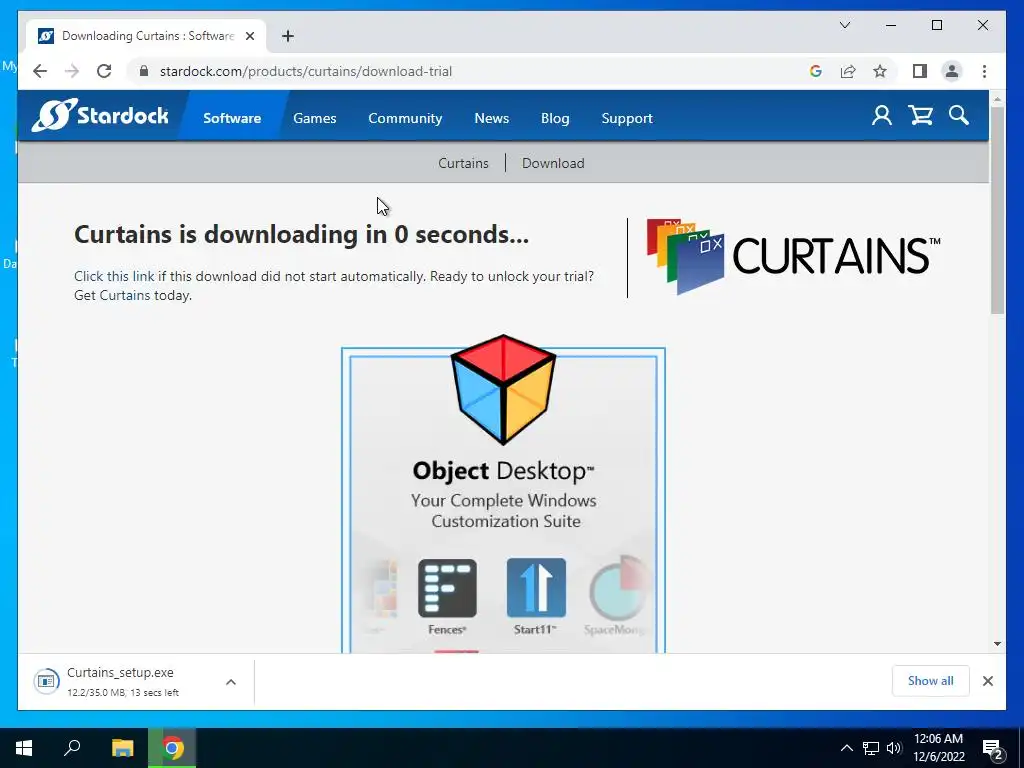Image resolution: width=1024 pixels, height=768 pixels.
Task: Click the Curtains product logo
Action: [x=793, y=257]
